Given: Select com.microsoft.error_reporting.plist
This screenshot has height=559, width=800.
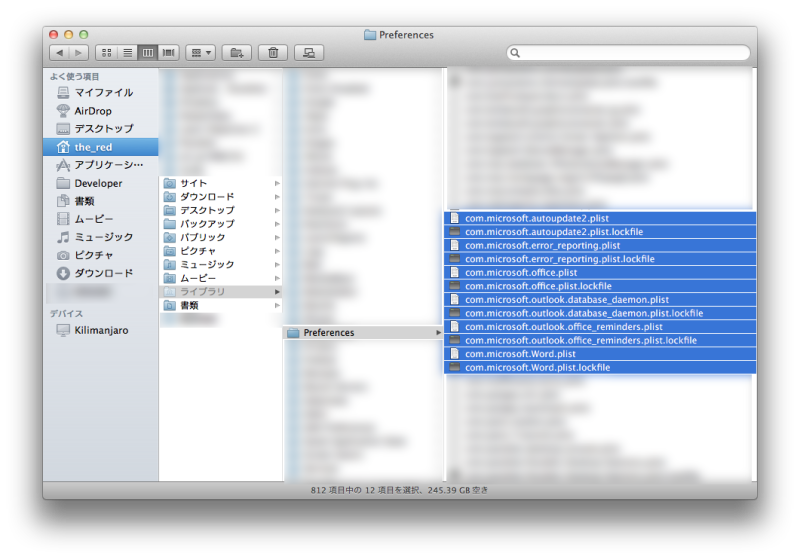Looking at the screenshot, I should point(600,245).
